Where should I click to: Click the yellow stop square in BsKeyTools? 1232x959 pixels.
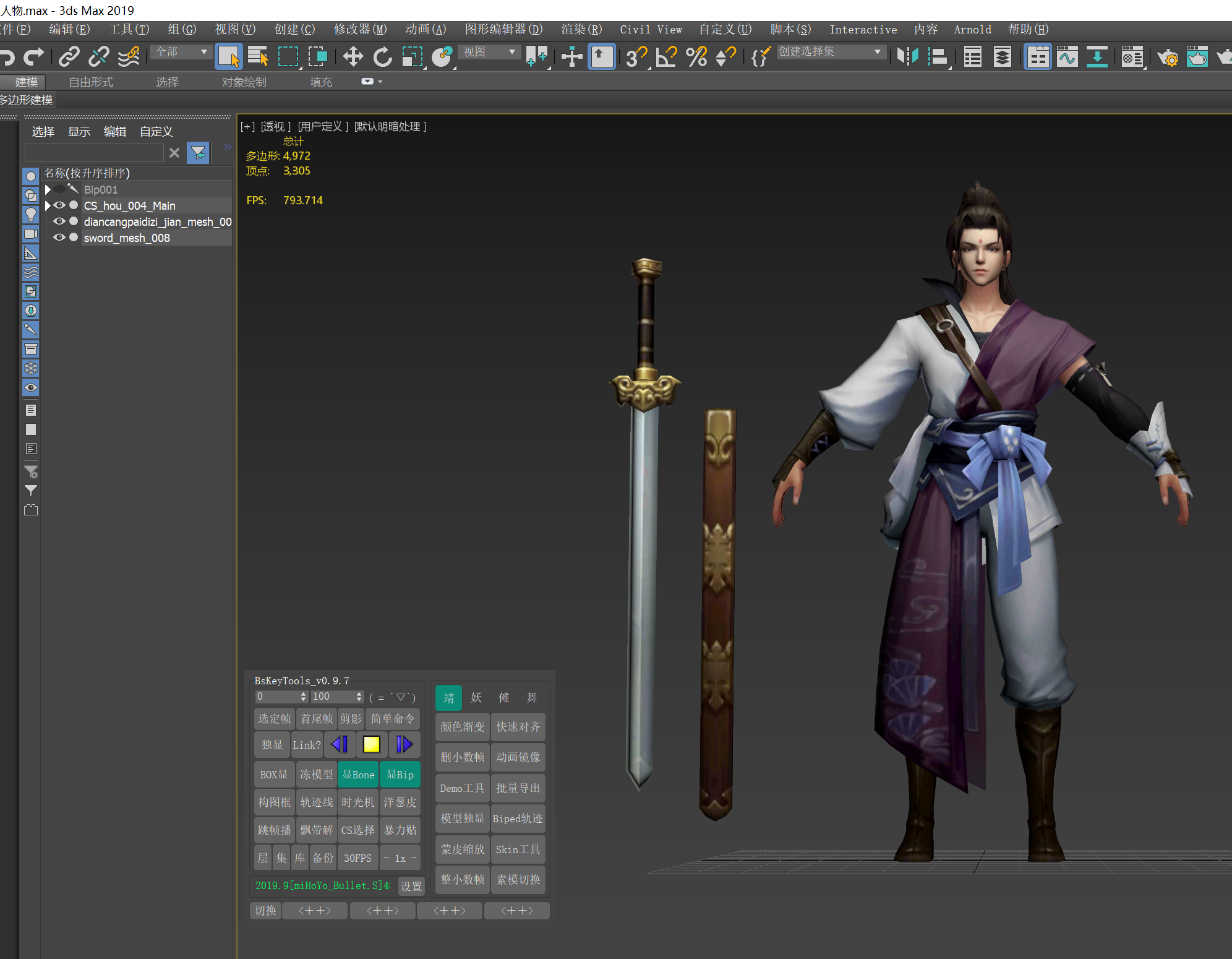(372, 744)
